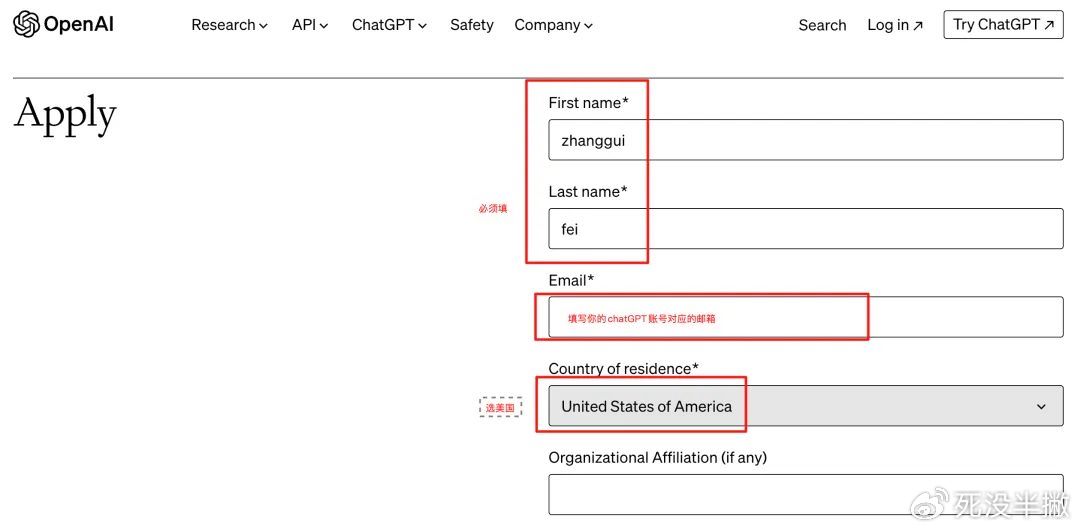Click the OpenAI logo icon
This screenshot has height=531, width=1080.
click(26, 25)
